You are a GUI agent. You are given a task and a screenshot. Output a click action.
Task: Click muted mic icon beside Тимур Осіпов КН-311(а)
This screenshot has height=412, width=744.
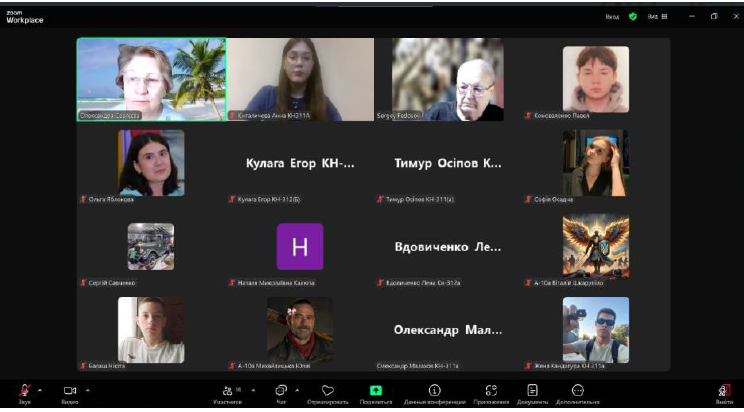pos(380,199)
